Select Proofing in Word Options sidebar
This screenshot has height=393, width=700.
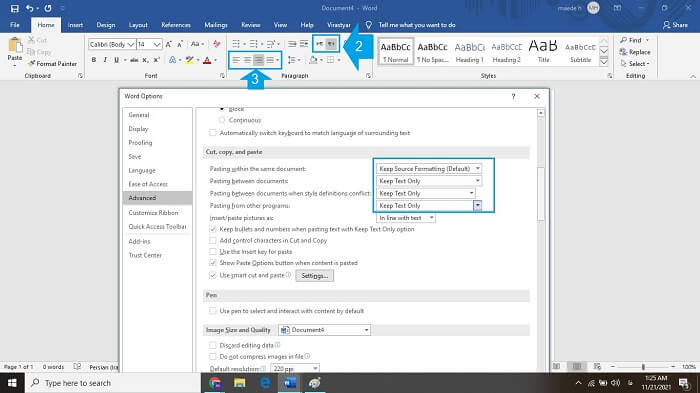[x=140, y=142]
